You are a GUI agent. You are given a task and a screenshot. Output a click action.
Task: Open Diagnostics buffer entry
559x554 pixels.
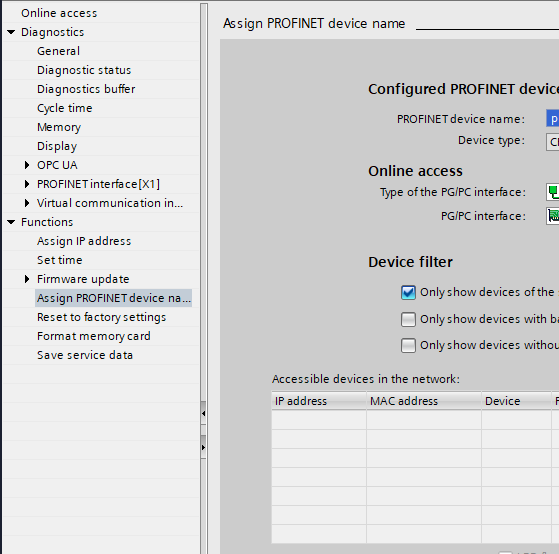point(86,89)
